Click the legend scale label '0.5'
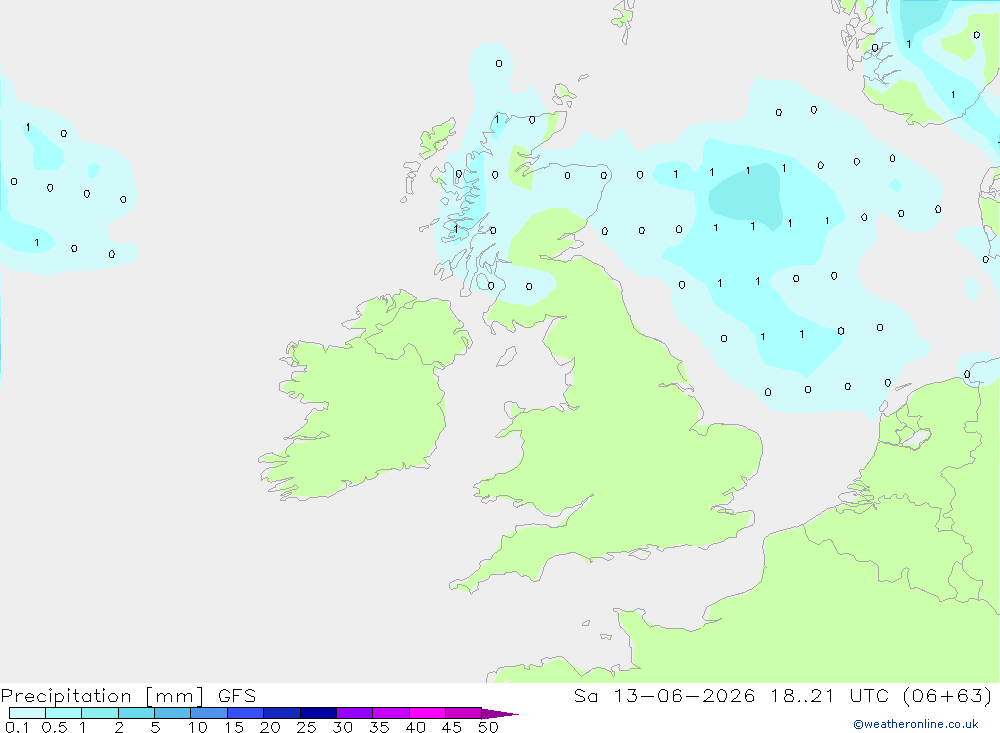Viewport: 1000px width, 733px height. (54, 727)
